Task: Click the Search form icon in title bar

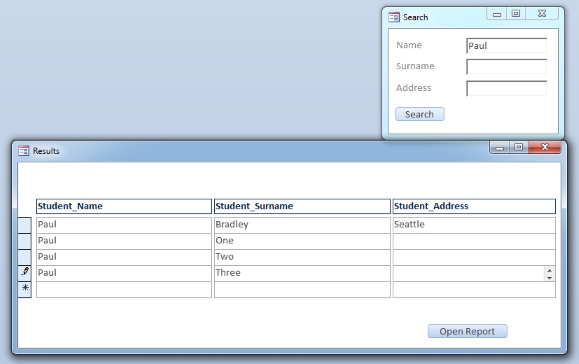Action: click(394, 17)
